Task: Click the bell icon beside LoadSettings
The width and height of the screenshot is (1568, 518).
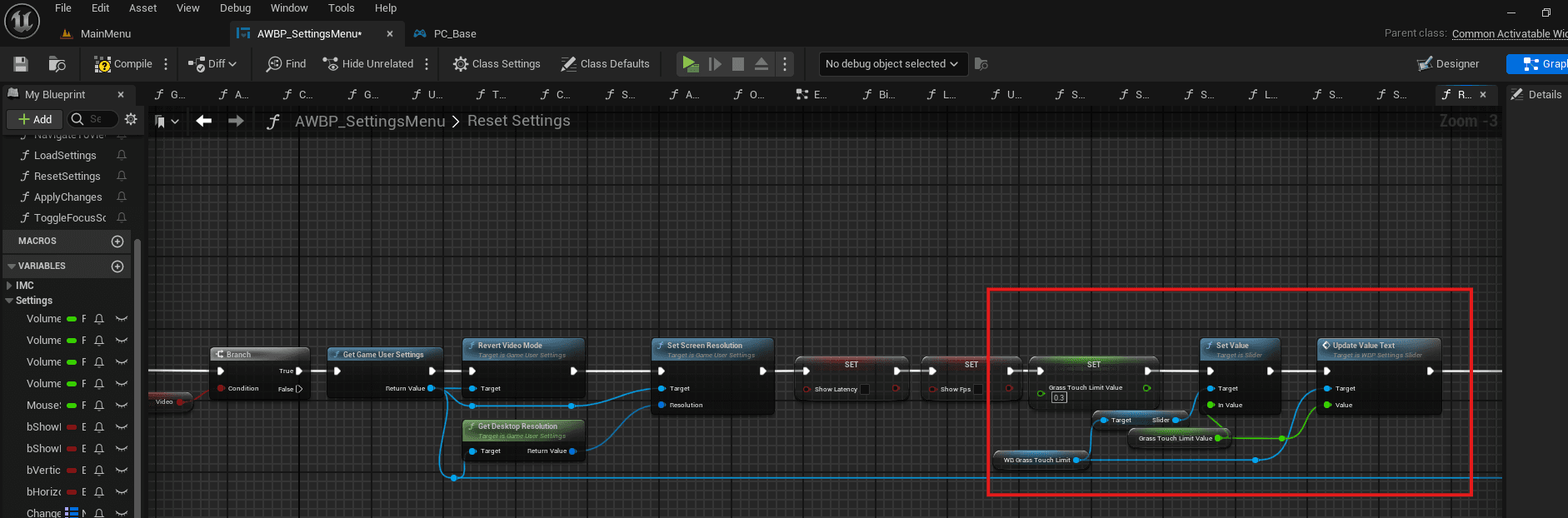Action: point(122,156)
